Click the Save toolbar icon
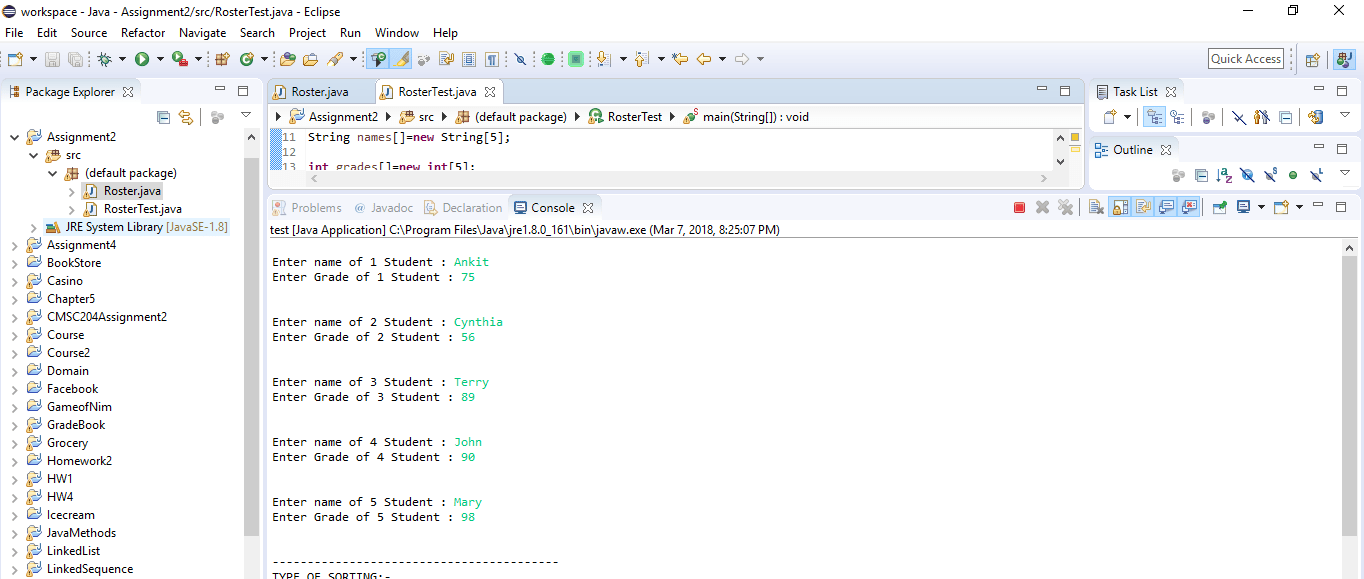 click(52, 59)
